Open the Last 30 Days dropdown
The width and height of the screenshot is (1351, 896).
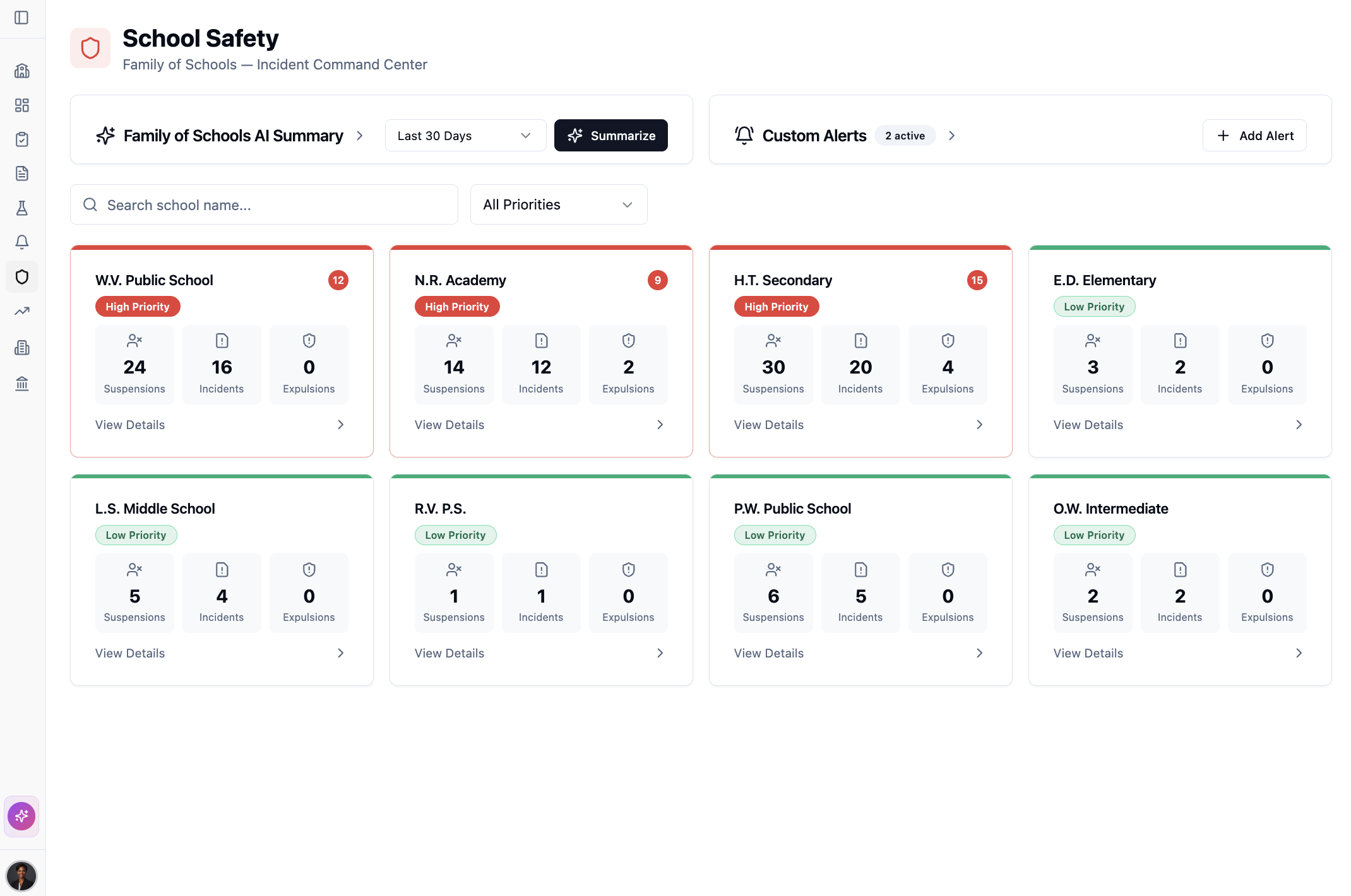pyautogui.click(x=465, y=135)
